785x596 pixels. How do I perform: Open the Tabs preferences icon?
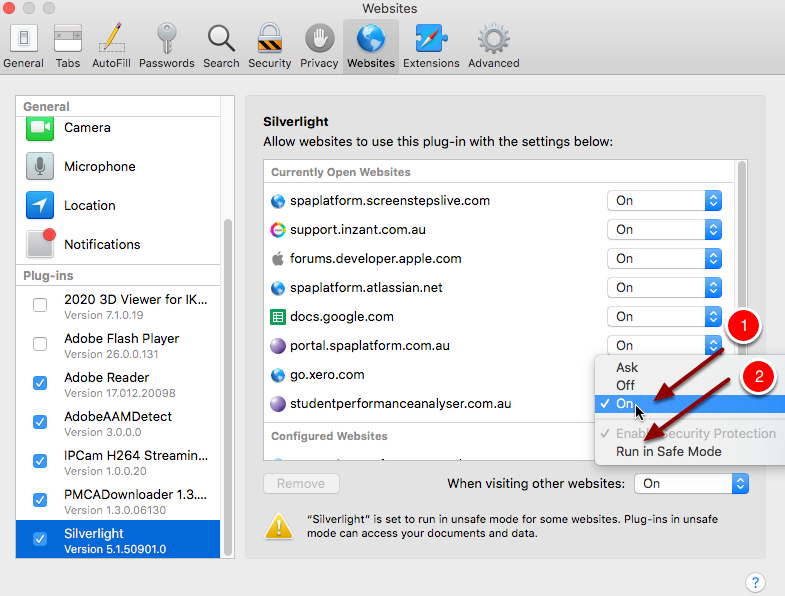point(68,38)
